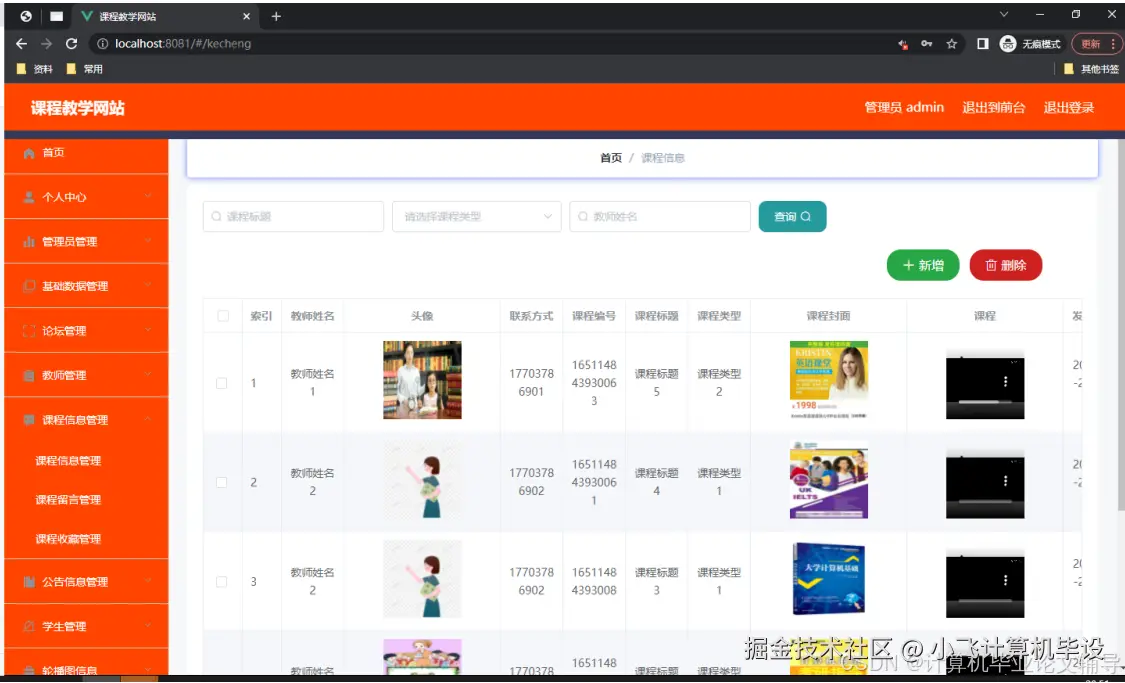The width and height of the screenshot is (1125, 683).
Task: Click the 教师管理 sidebar icon
Action: tap(30, 375)
